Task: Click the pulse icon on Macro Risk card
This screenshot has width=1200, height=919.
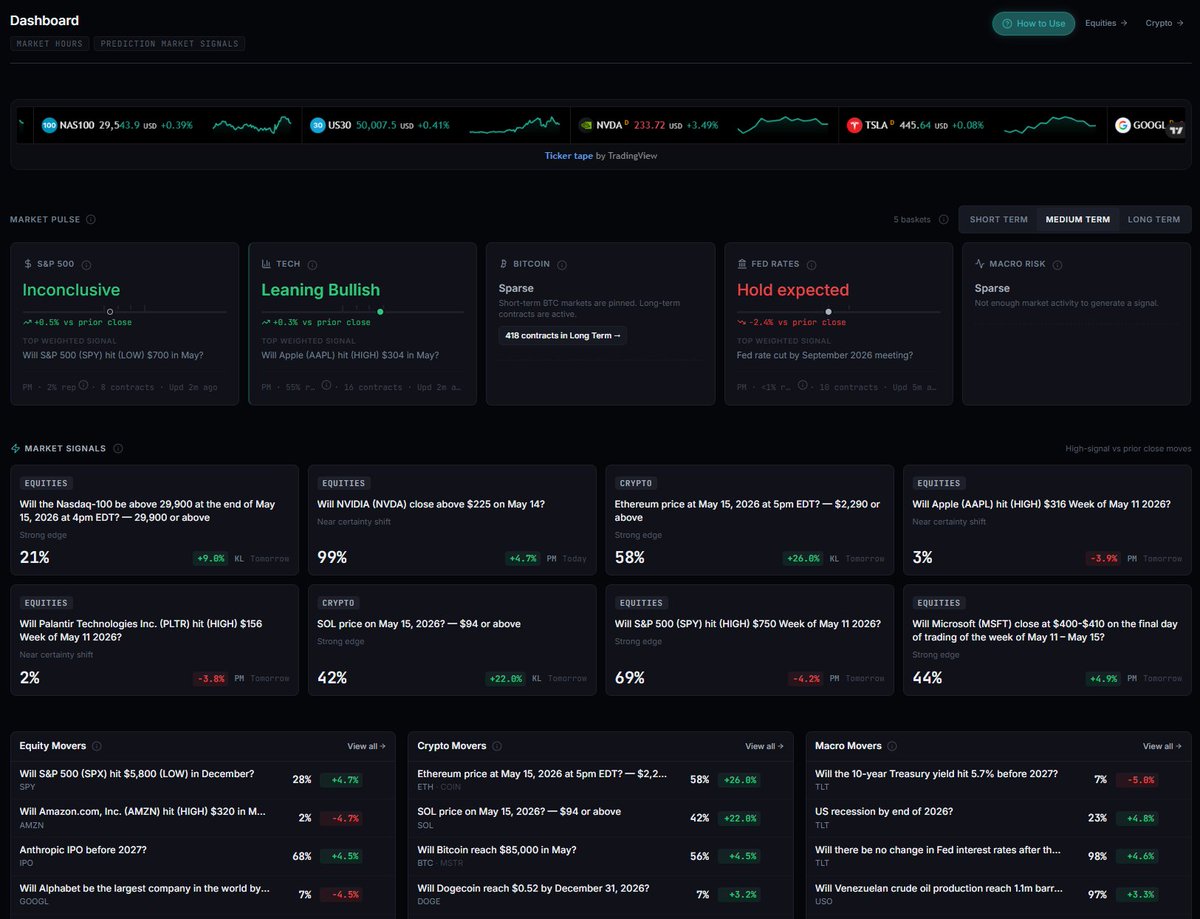Action: pyautogui.click(x=980, y=264)
